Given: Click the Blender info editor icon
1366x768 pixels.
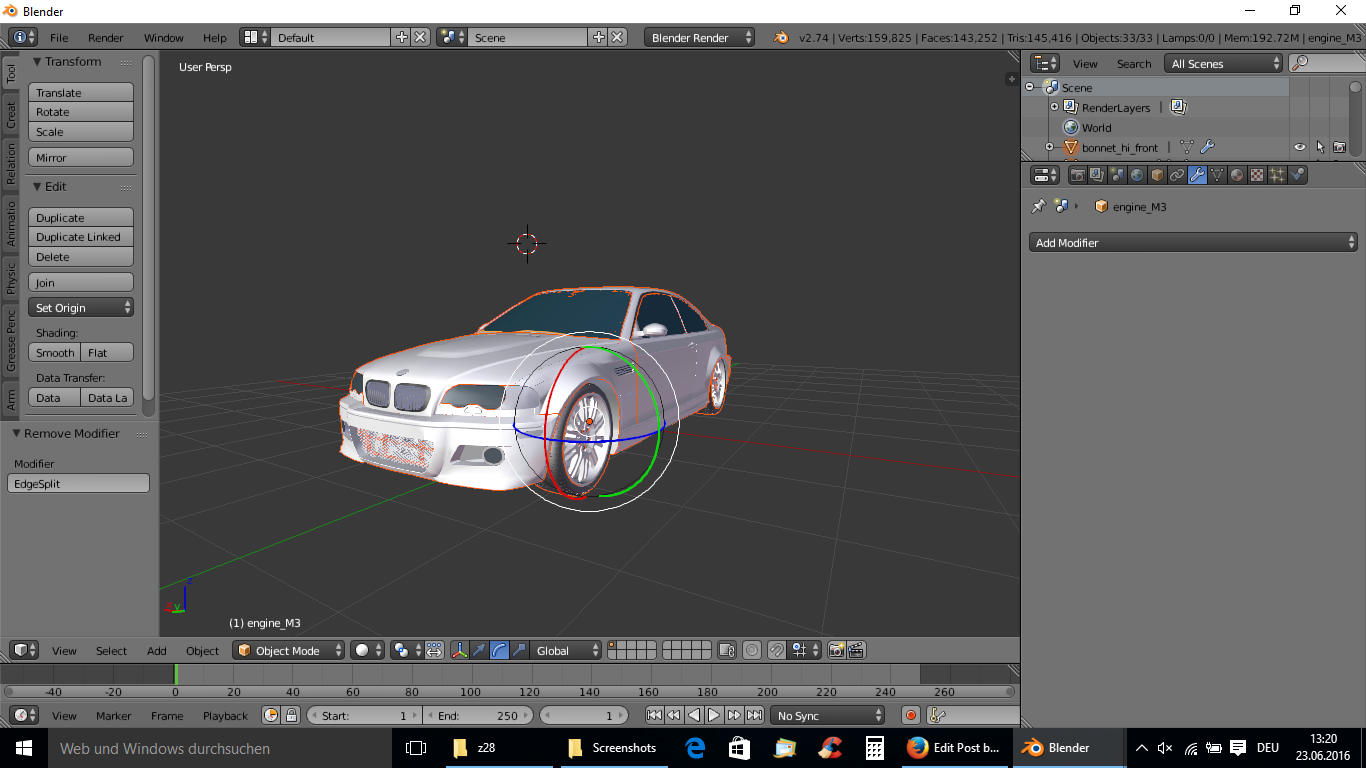Looking at the screenshot, I should pos(24,37).
